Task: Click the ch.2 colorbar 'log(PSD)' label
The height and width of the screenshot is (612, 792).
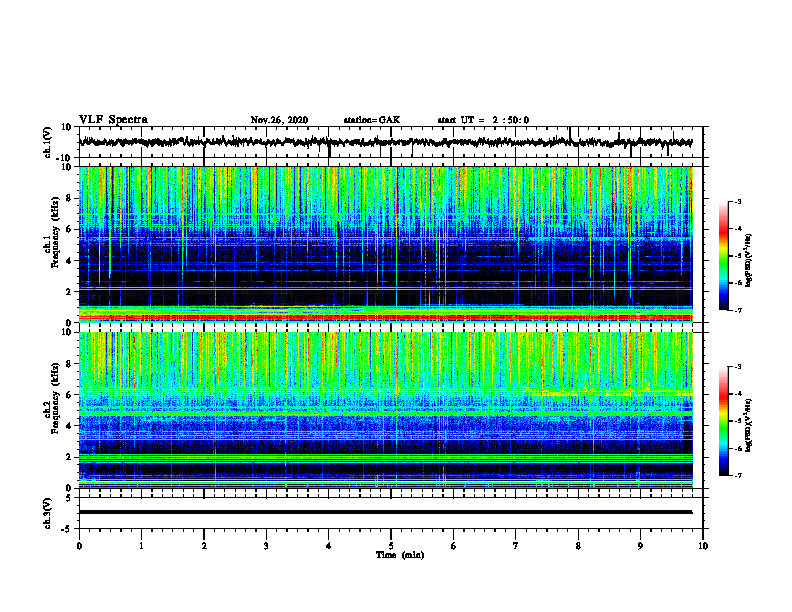Action: click(748, 425)
